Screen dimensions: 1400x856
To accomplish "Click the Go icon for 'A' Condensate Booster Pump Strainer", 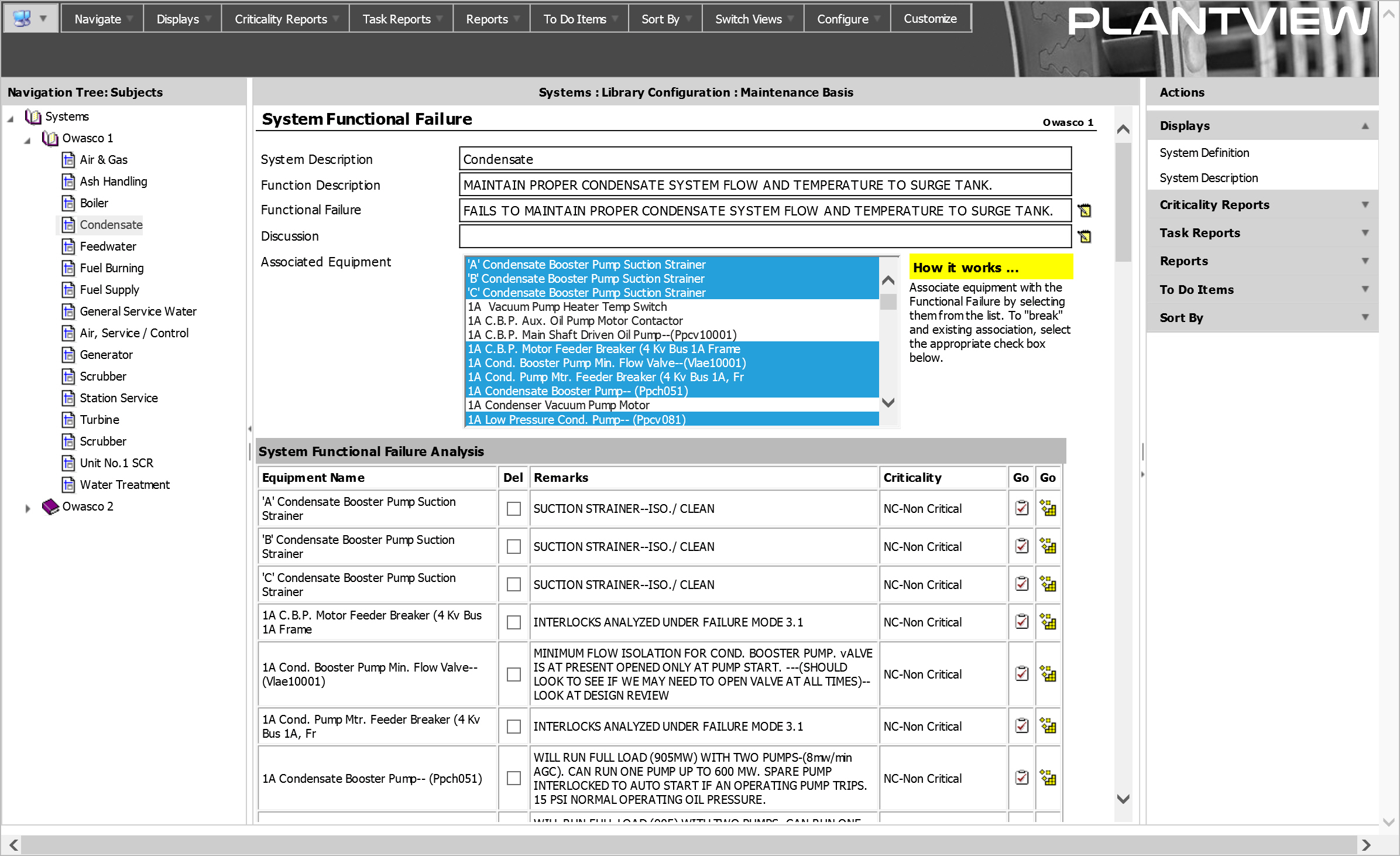I will 1023,508.
